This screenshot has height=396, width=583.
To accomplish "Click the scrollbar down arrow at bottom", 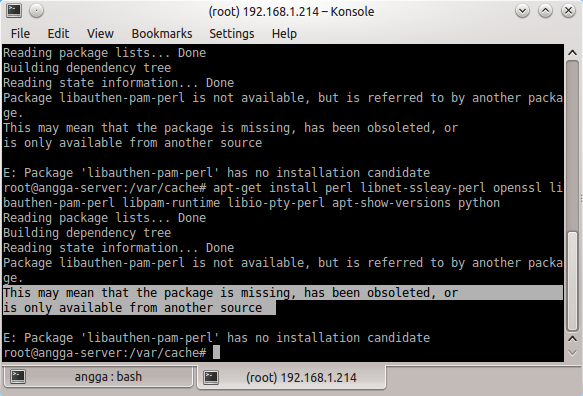I will 572,352.
